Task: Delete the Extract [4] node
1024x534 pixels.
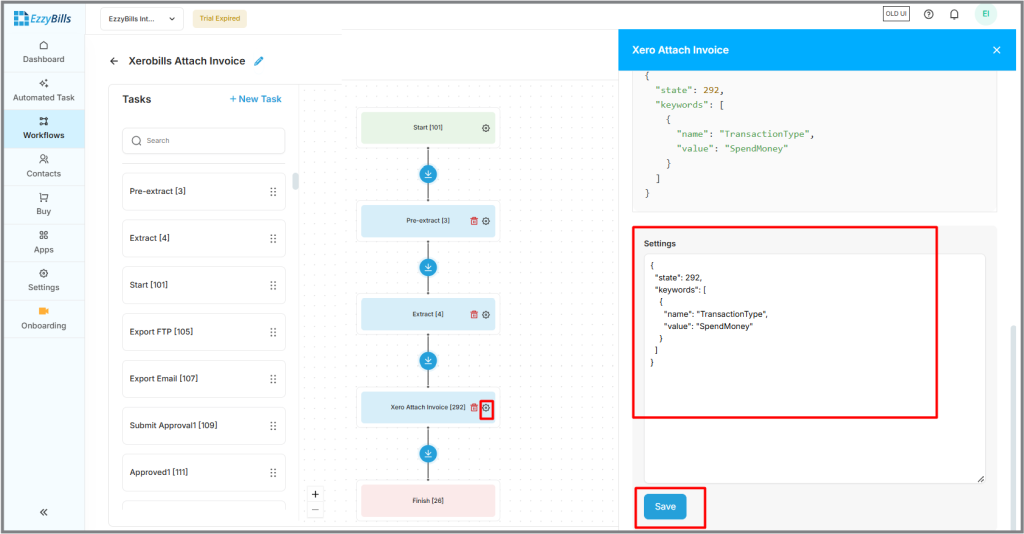Action: pos(474,315)
